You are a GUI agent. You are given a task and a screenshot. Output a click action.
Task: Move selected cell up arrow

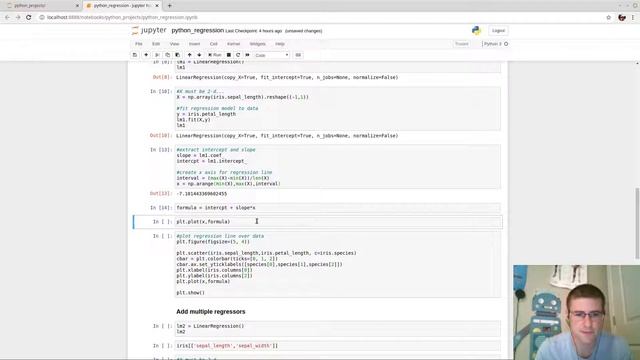coord(189,55)
